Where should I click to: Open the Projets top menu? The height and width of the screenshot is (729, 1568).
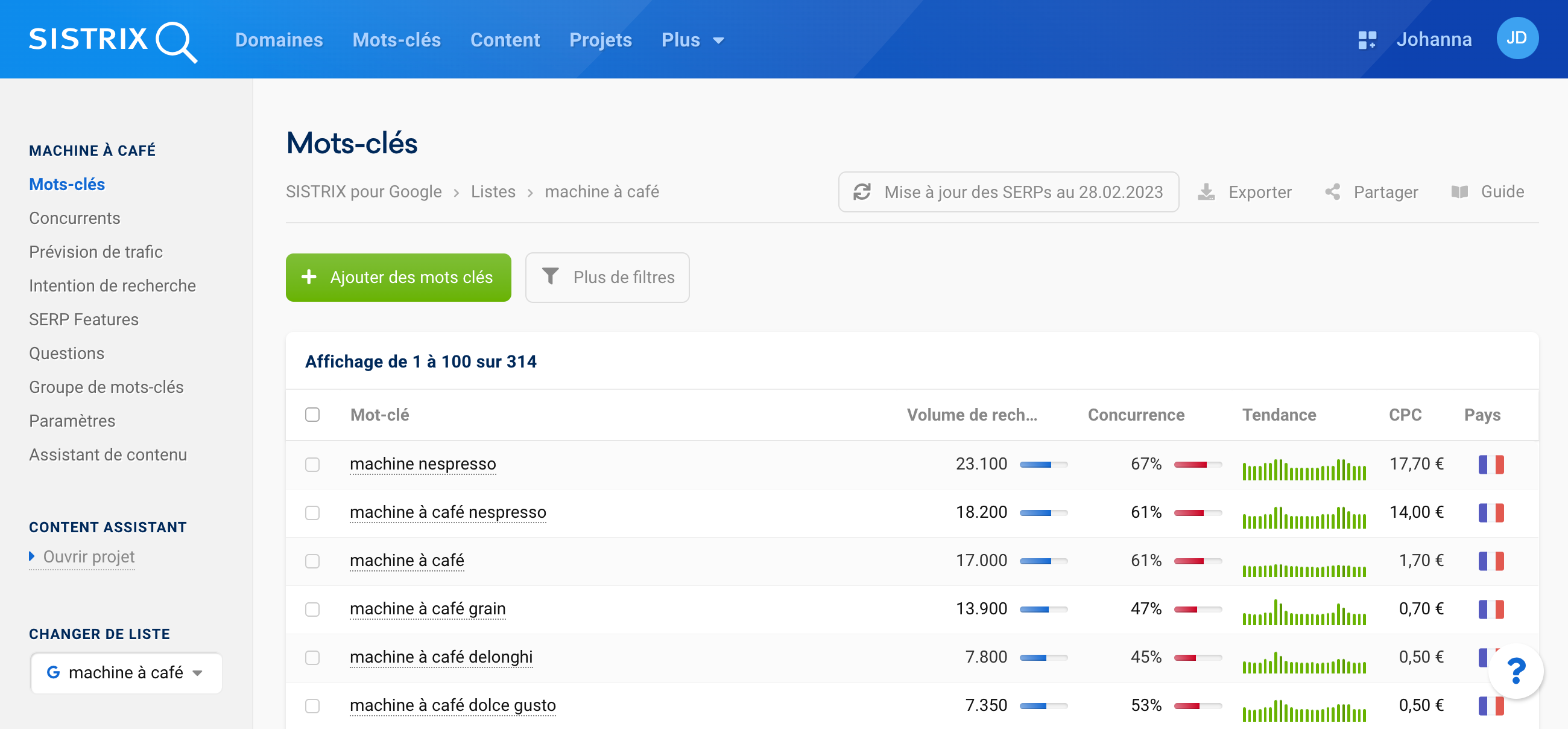point(600,40)
